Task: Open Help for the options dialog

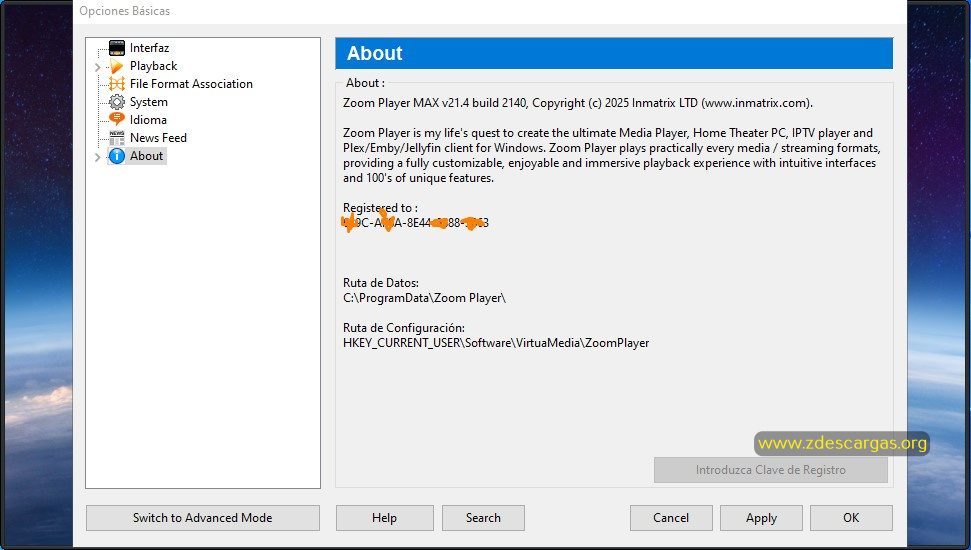Action: [x=385, y=518]
